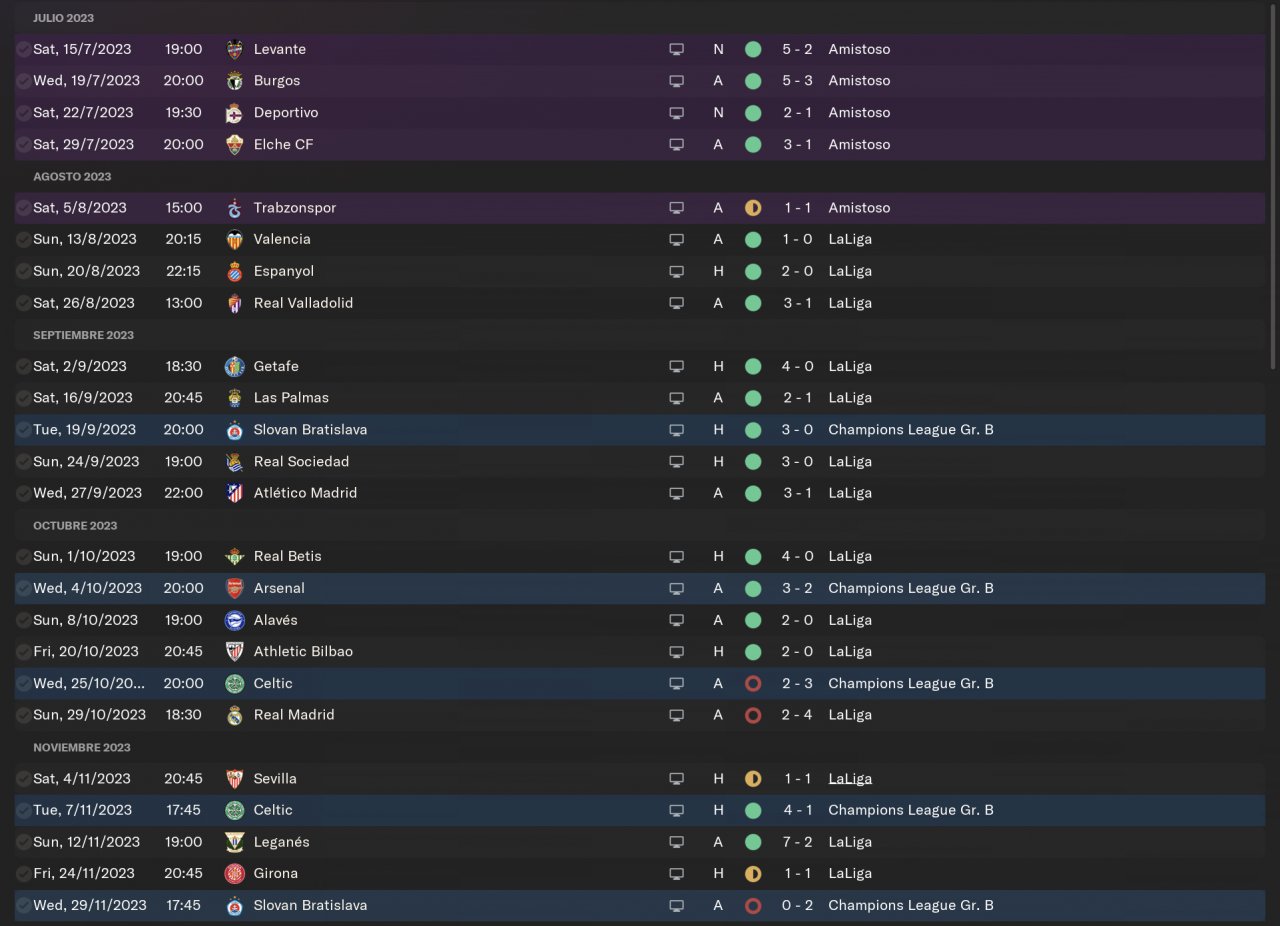This screenshot has width=1280, height=926.
Task: Click red loss indicator on 25/10 Celtic match
Action: [753, 684]
